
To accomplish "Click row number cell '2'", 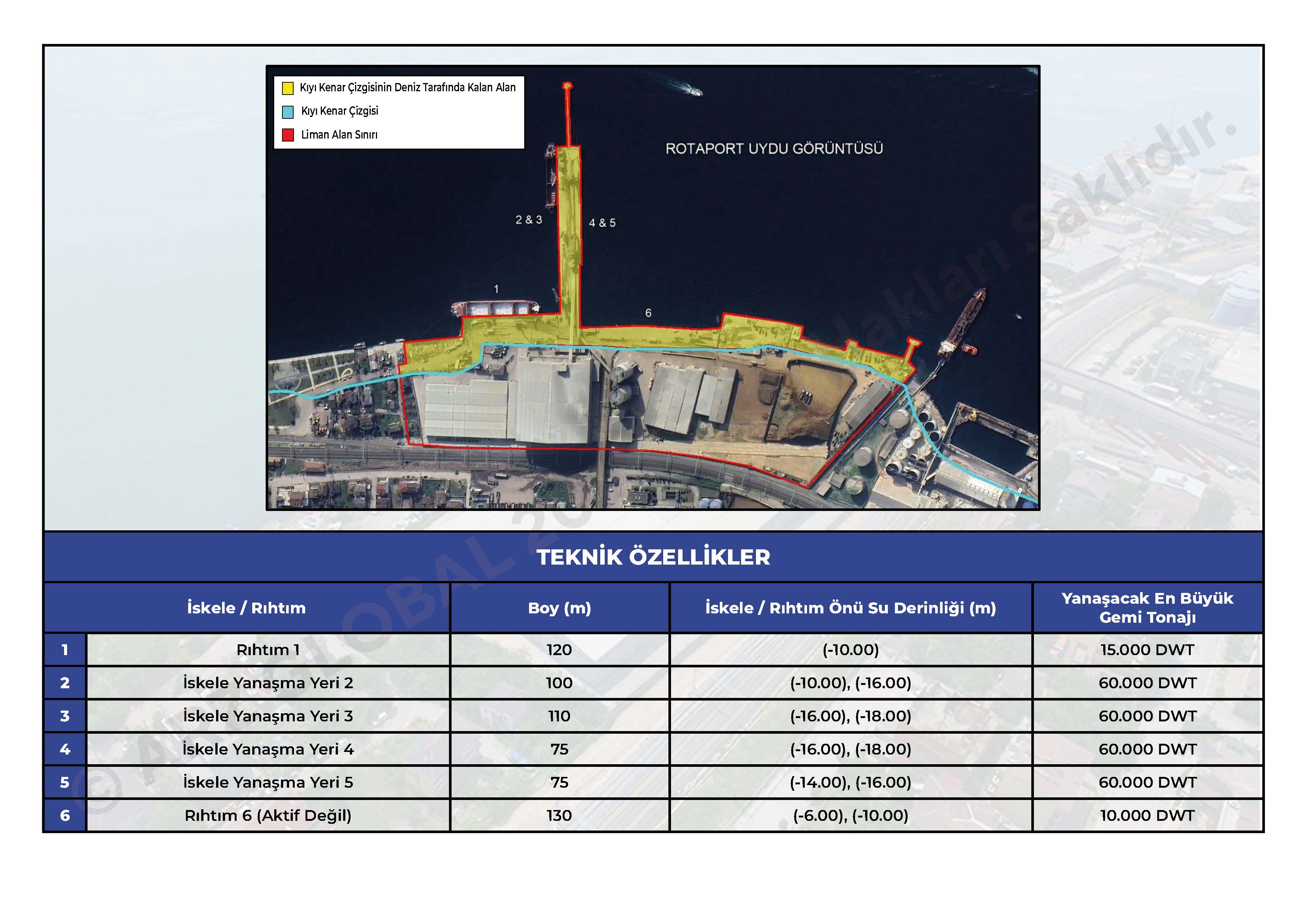I will click(x=65, y=683).
